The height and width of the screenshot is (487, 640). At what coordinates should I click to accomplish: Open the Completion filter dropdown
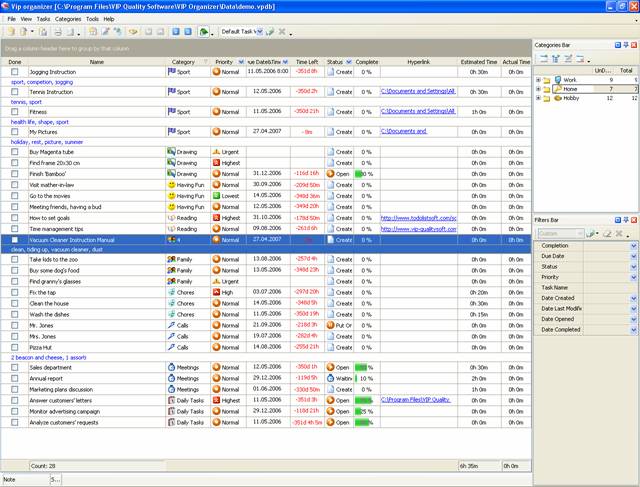click(x=633, y=245)
